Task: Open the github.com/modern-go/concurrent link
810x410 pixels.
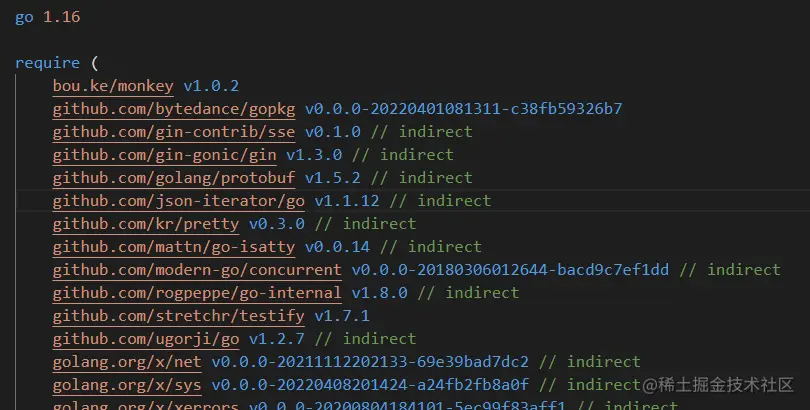Action: [x=197, y=270]
